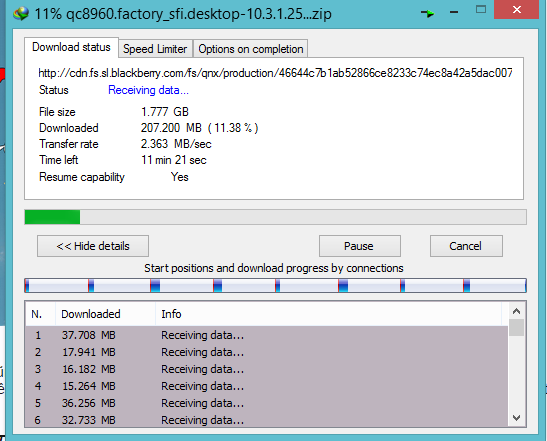Click the connections progress segment bar
Viewport: 547px width, 441px height.
pyautogui.click(x=275, y=285)
